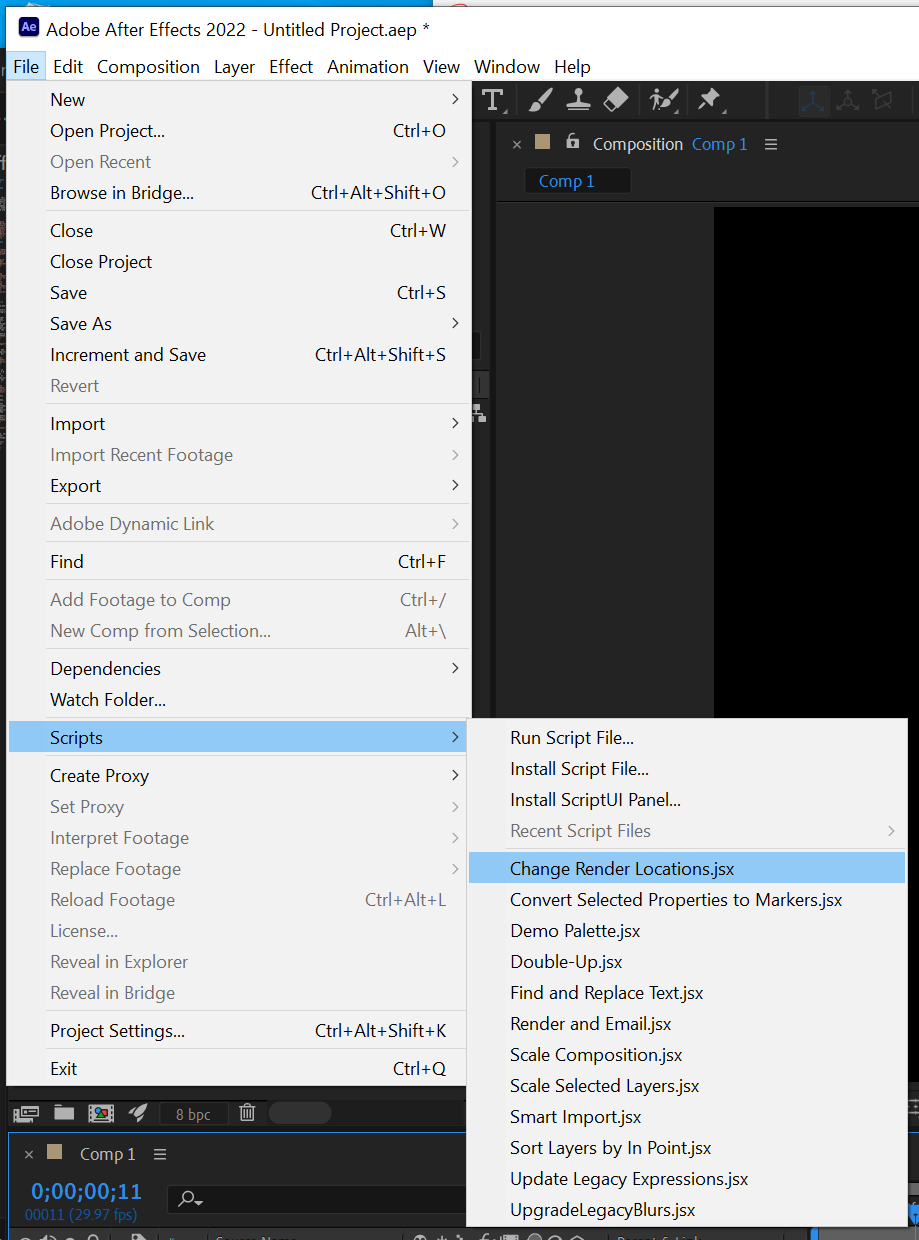Choose Open Project... from File menu

click(x=238, y=131)
